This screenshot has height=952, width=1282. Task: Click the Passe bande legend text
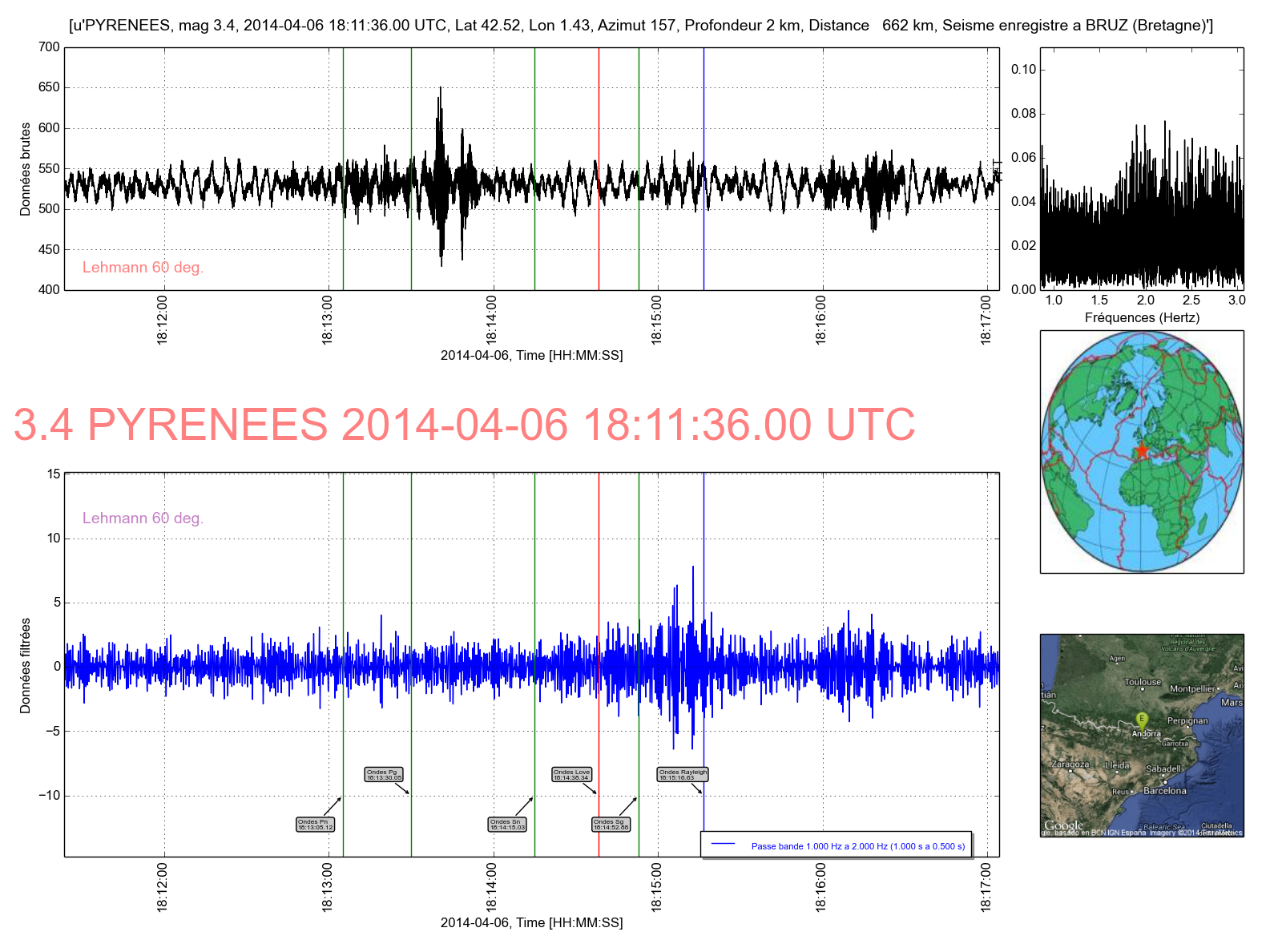pos(857,846)
